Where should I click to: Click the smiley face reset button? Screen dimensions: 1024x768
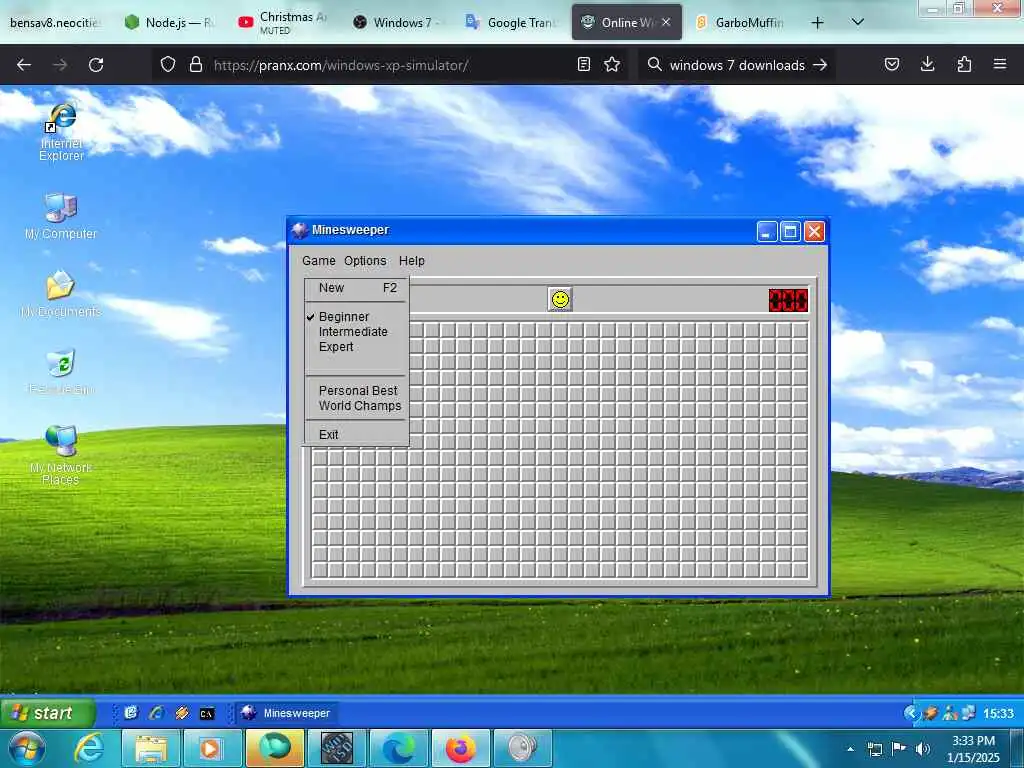tap(560, 300)
